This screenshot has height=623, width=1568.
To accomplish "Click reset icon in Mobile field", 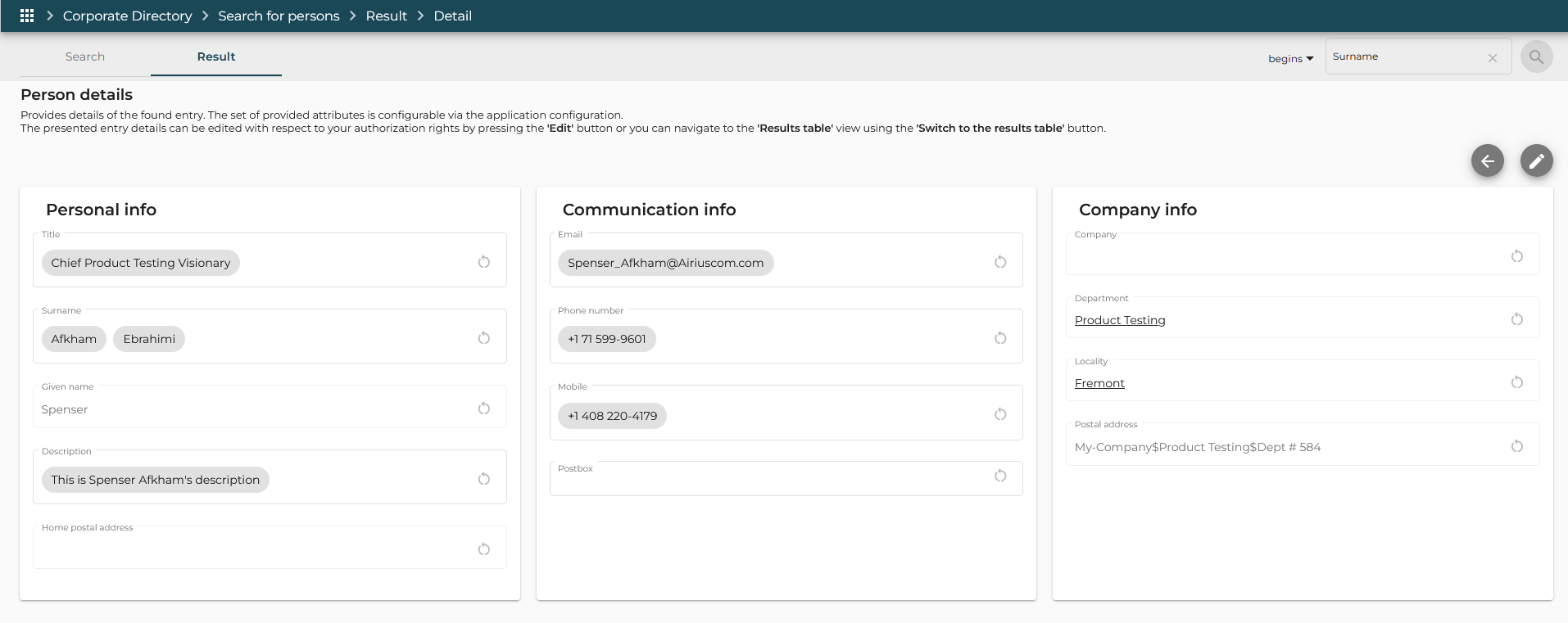I will point(1000,414).
